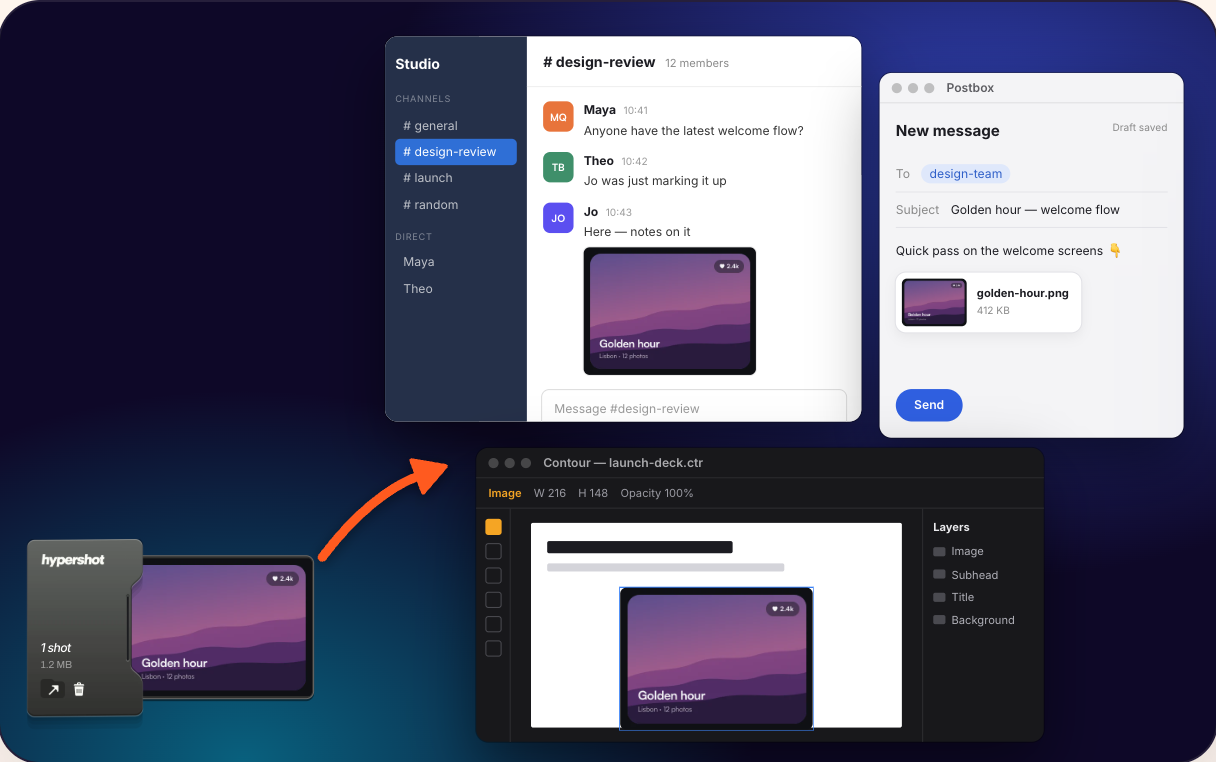View the 12 members list
Viewport: 1216px width, 762px height.
(697, 63)
